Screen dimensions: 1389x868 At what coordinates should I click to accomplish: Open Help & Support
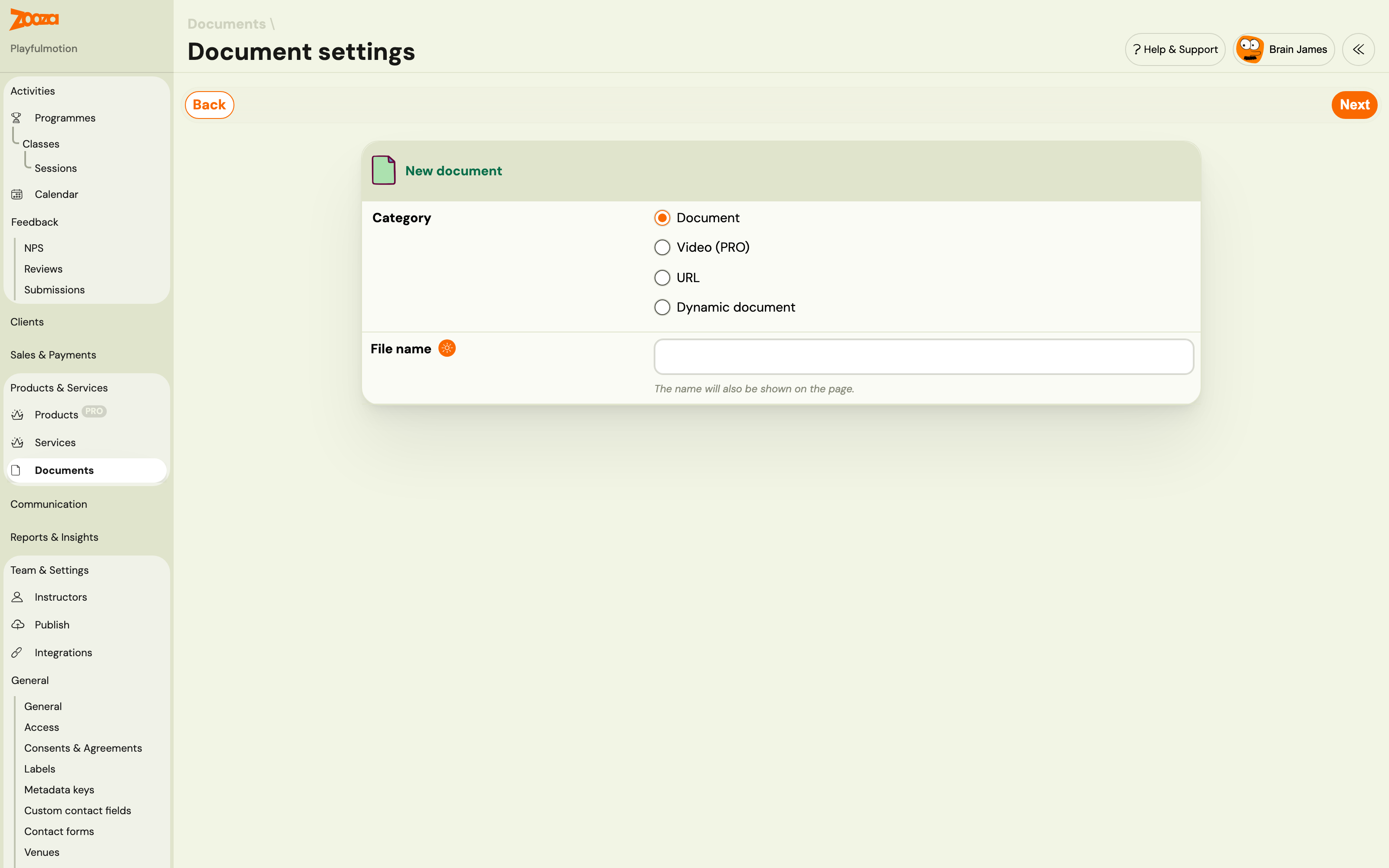1175,49
